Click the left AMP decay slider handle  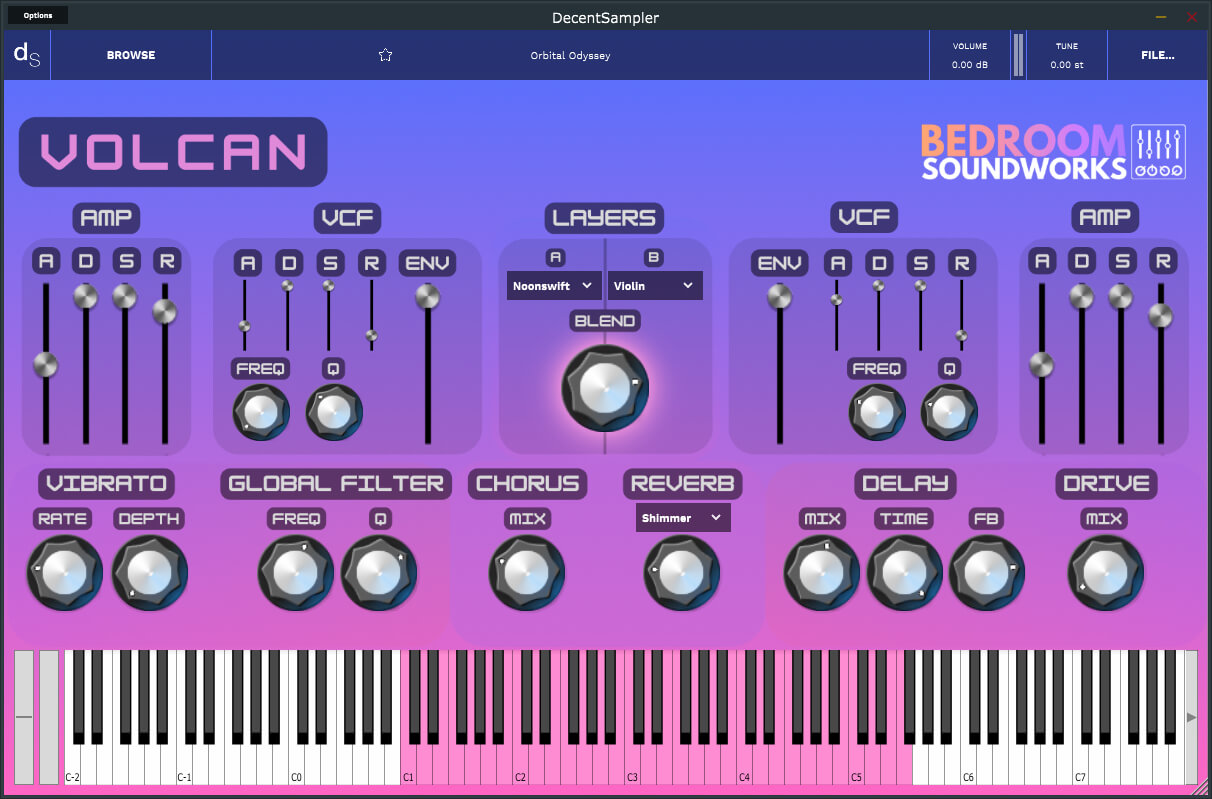coord(85,296)
